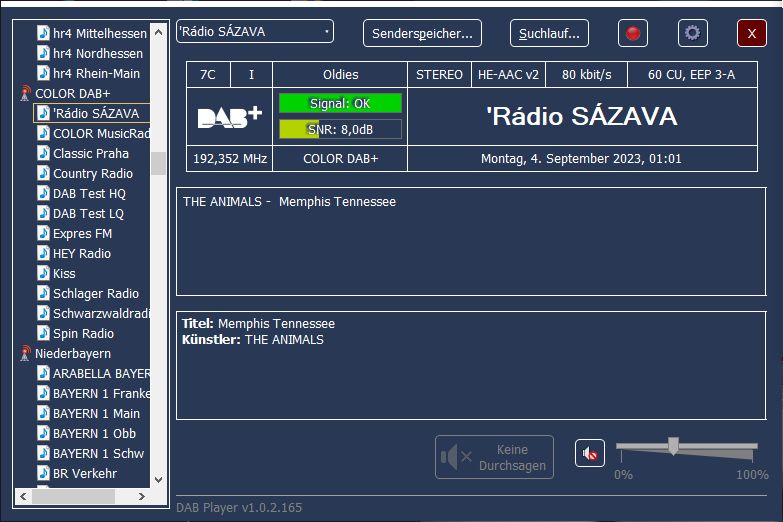Select Classic Praha station
The width and height of the screenshot is (783, 522).
tap(91, 153)
